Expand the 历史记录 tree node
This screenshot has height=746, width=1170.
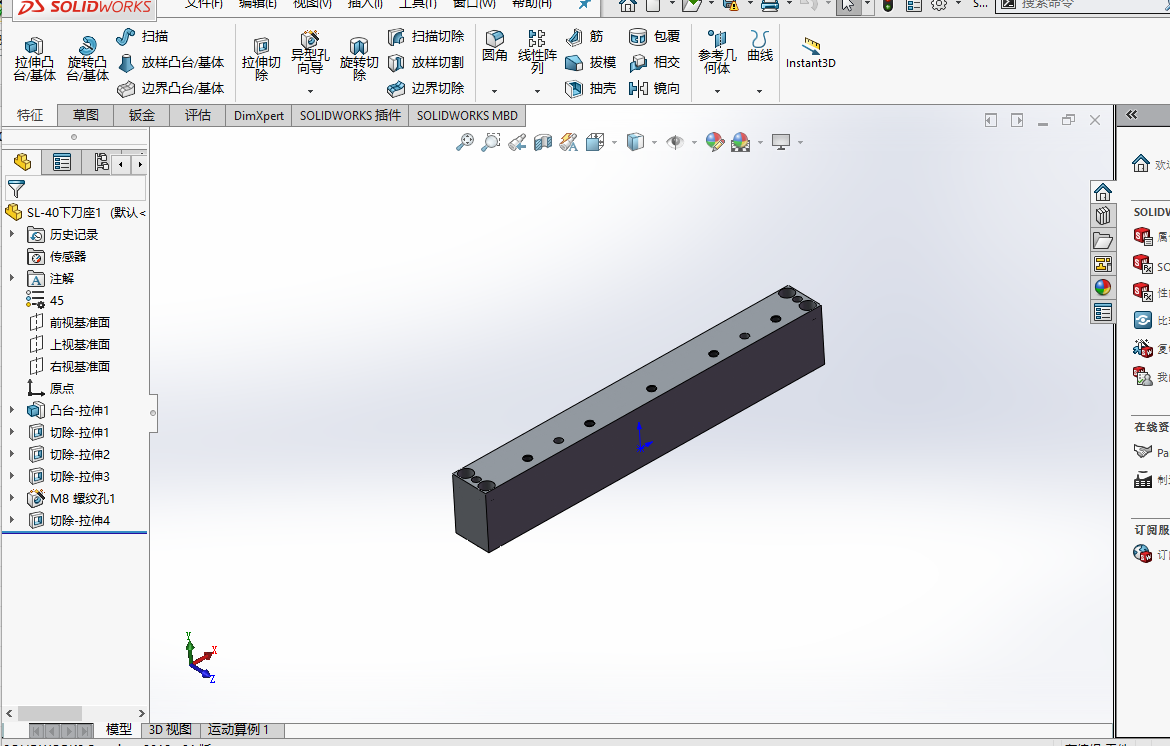11,234
